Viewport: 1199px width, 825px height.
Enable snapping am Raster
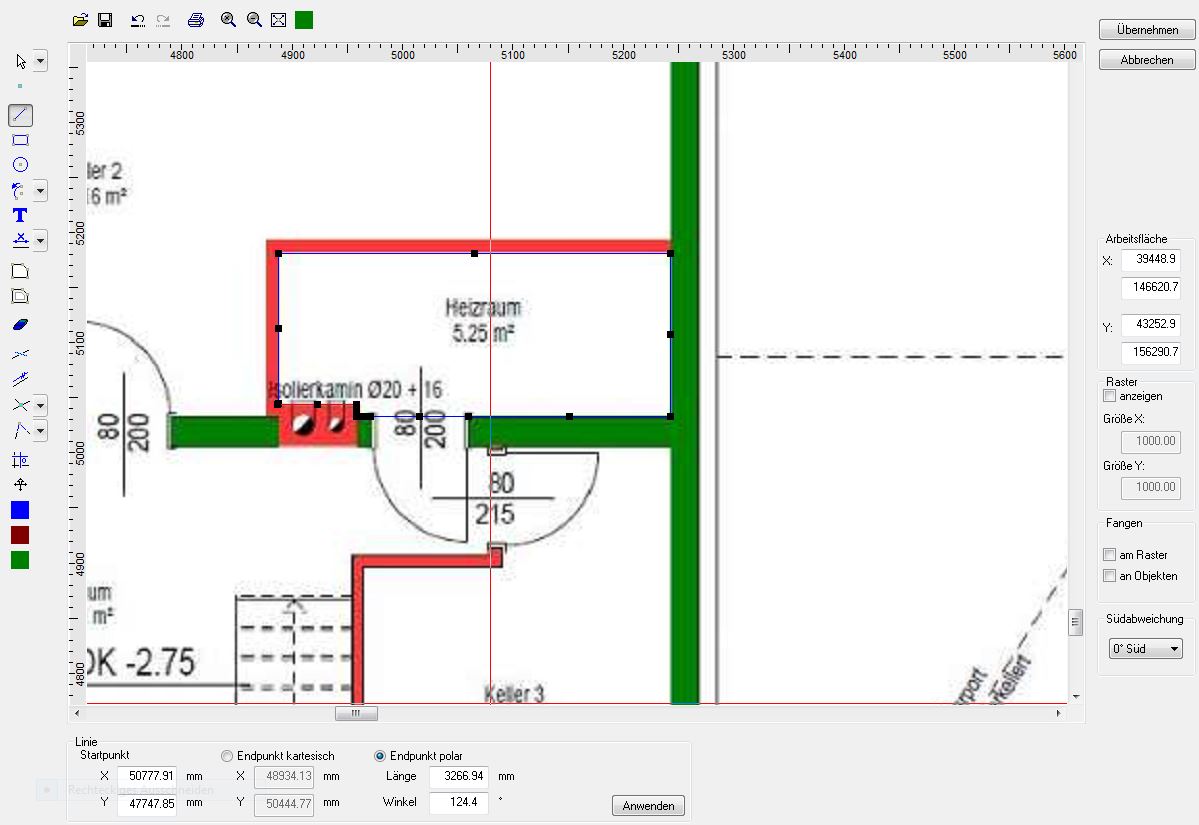1109,555
